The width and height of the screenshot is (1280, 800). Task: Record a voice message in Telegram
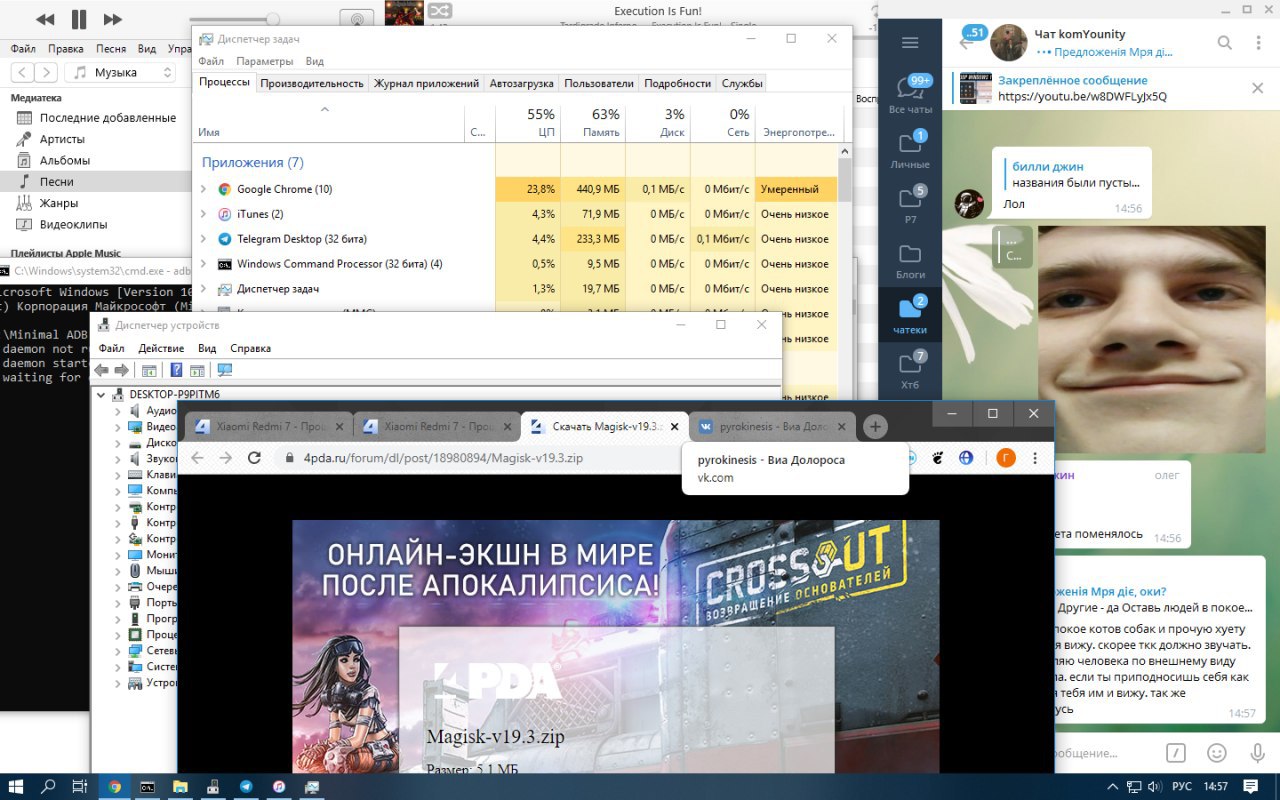pos(1257,753)
